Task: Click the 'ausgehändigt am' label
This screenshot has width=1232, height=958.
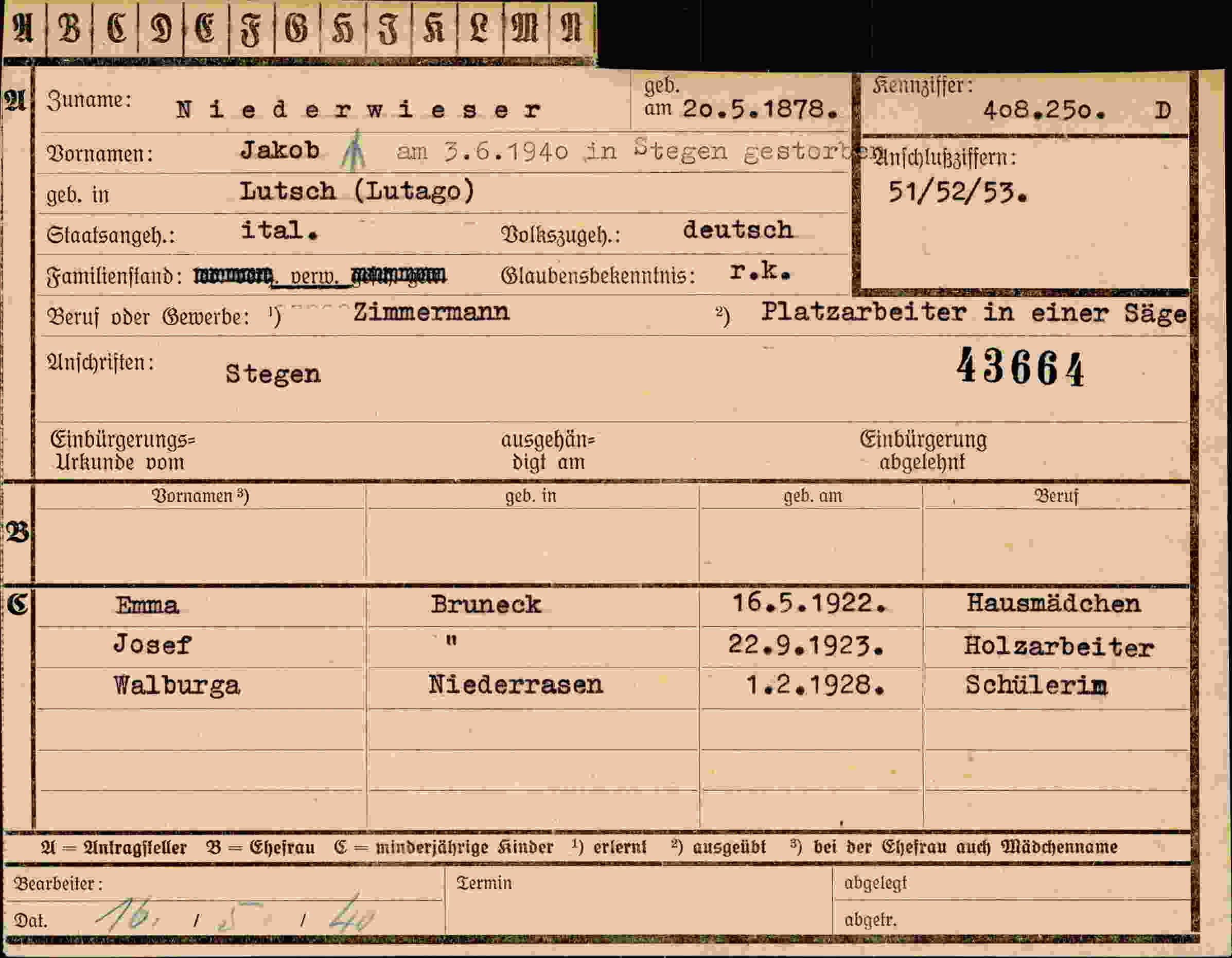Action: tap(548, 451)
